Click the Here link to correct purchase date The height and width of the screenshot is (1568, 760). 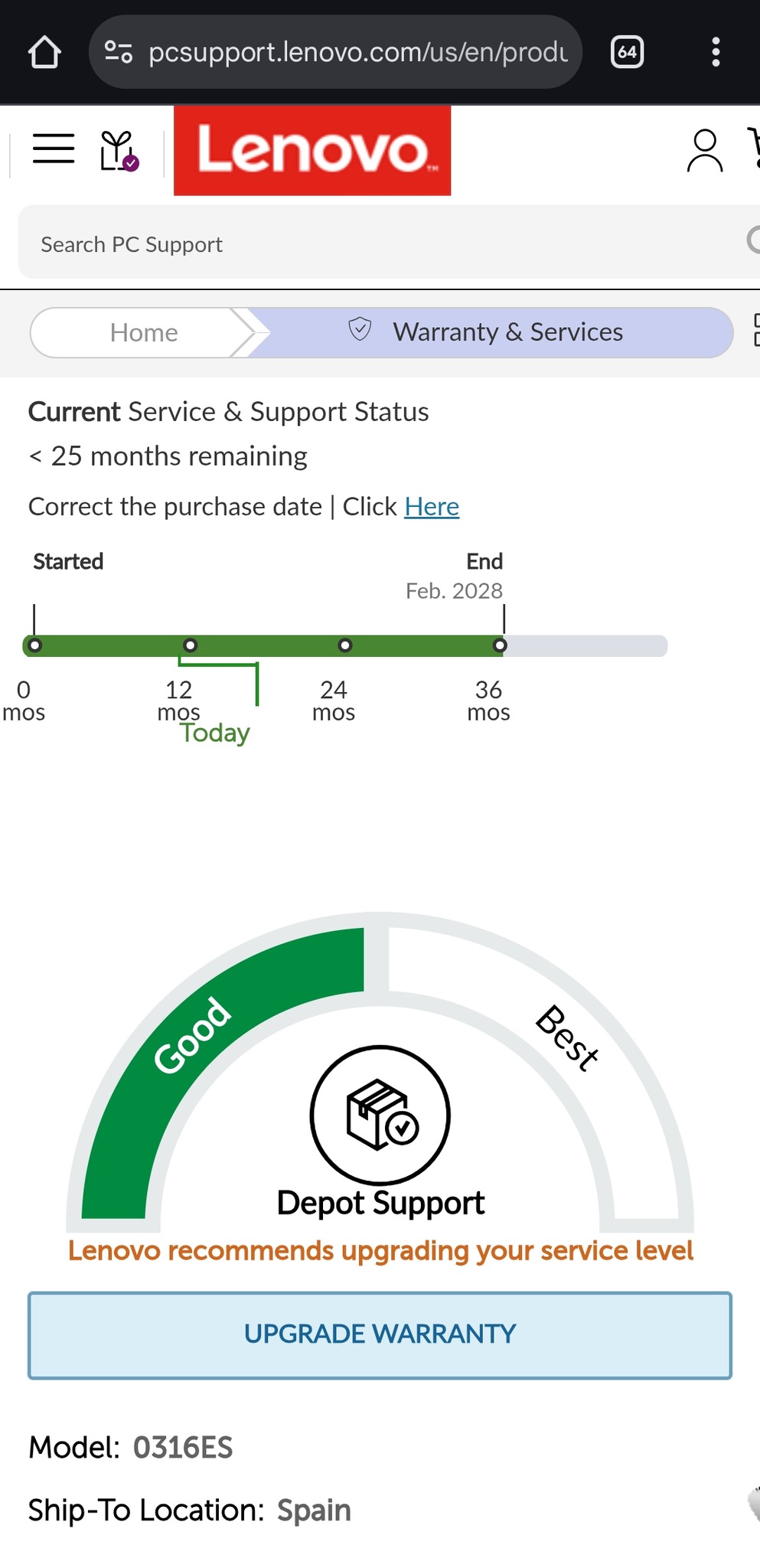(432, 507)
